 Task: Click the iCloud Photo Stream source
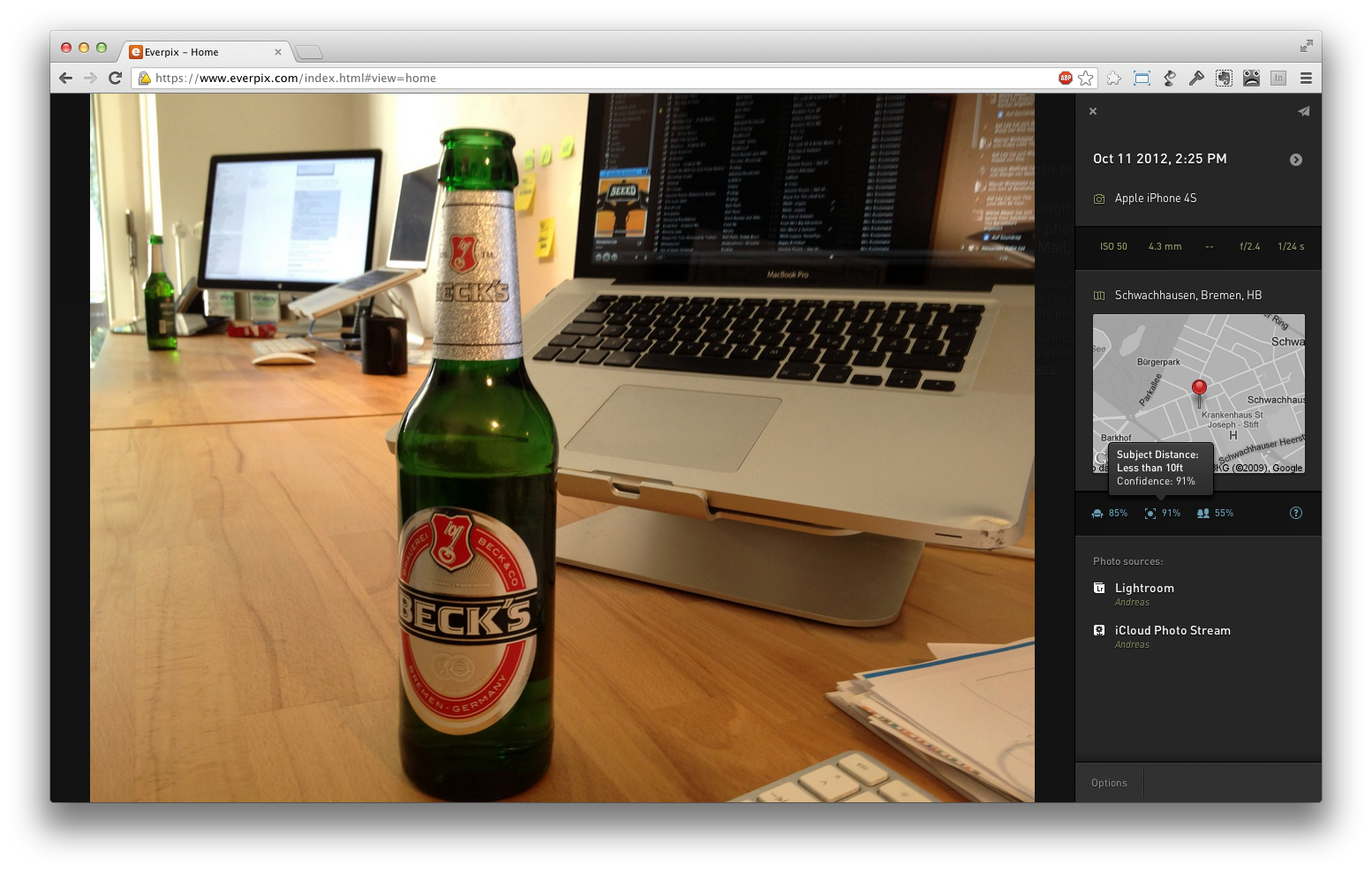point(1172,630)
